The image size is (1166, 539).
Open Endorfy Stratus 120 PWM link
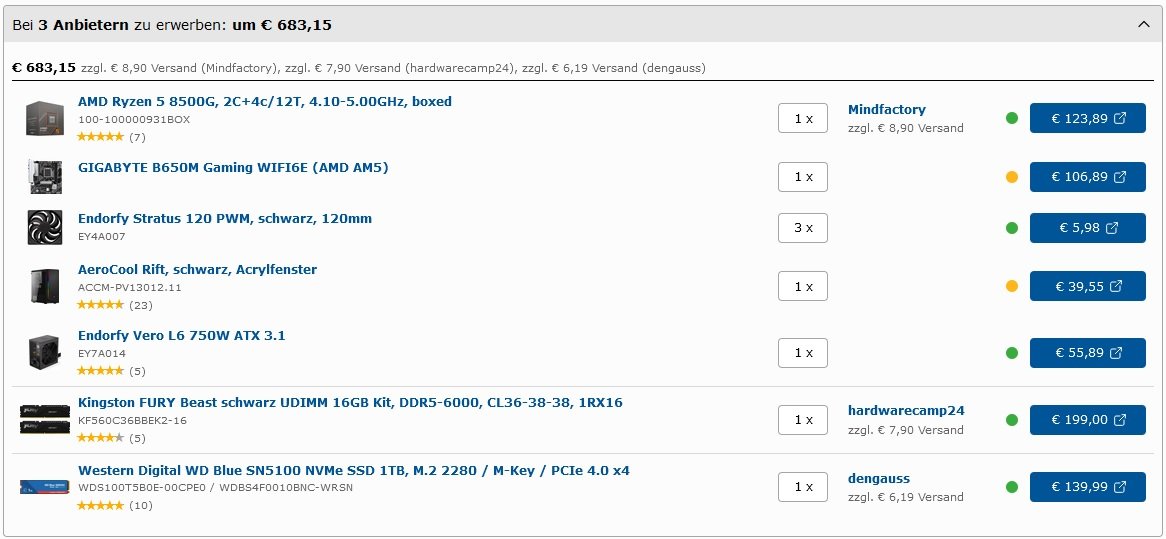click(225, 219)
